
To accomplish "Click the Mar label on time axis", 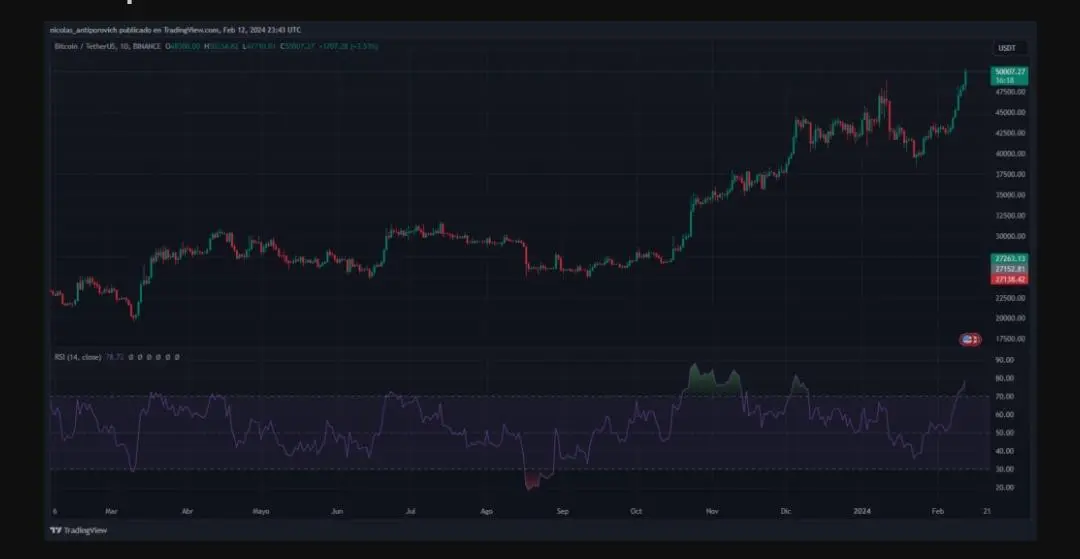I will [x=111, y=511].
